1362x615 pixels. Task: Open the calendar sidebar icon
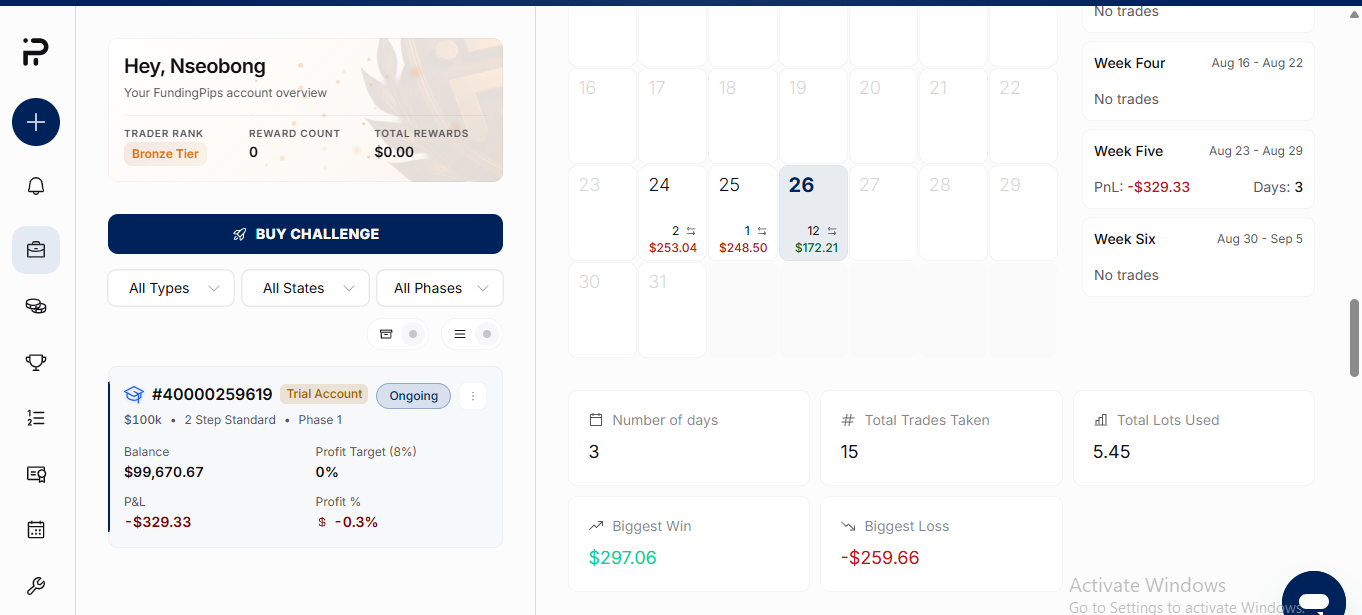[36, 530]
